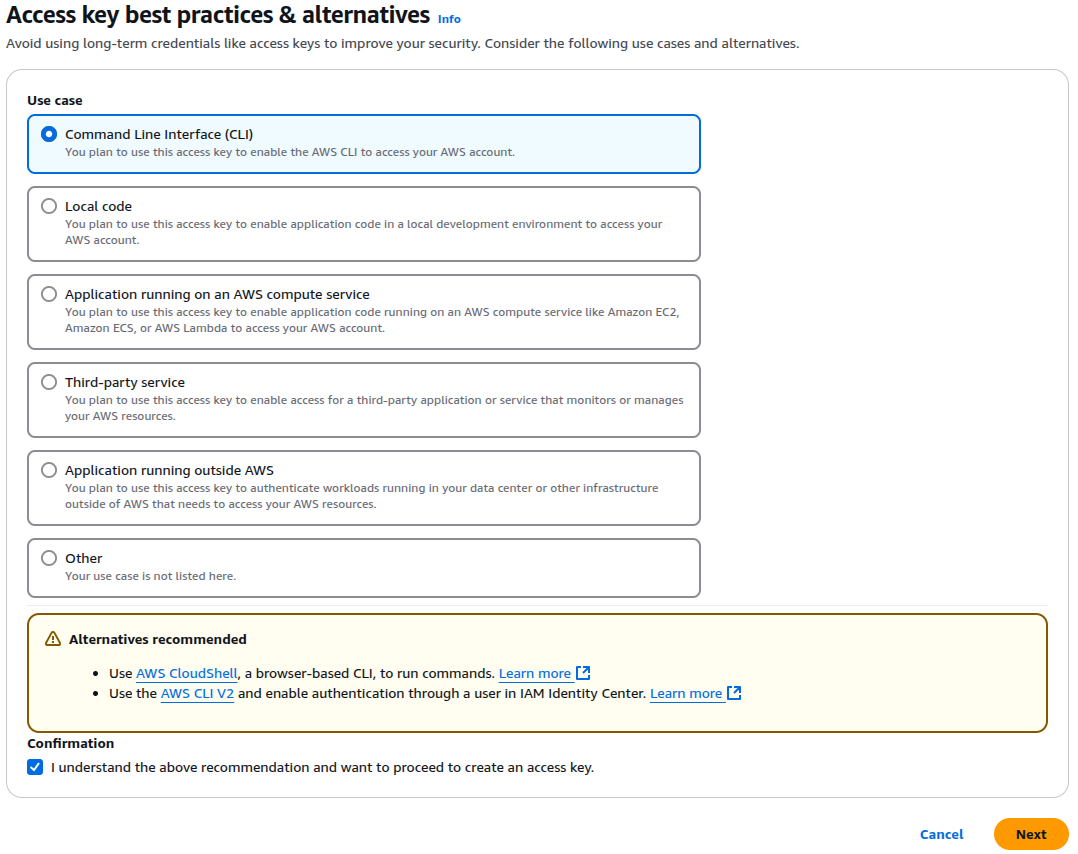Choose Application running outside AWS option
The height and width of the screenshot is (854, 1078).
click(x=49, y=470)
